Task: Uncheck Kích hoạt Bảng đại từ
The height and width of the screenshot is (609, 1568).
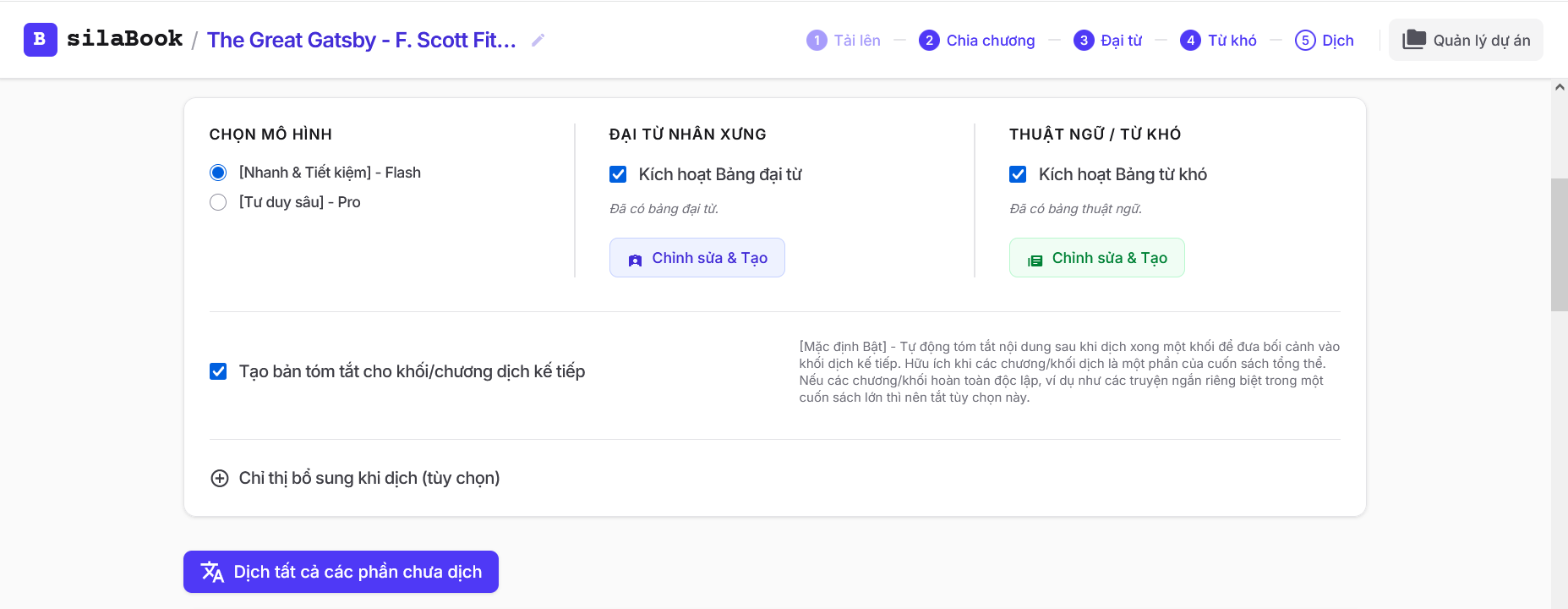Action: (618, 174)
